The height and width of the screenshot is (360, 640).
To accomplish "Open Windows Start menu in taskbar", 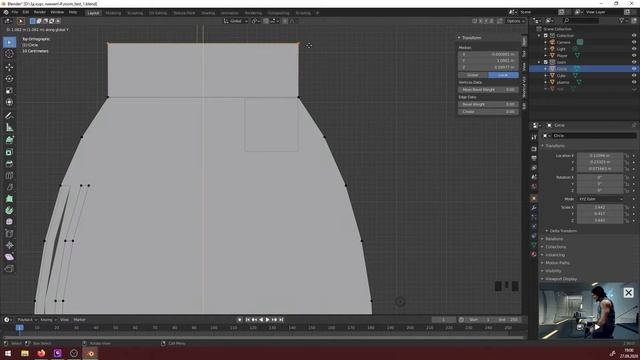I will [x=8, y=353].
